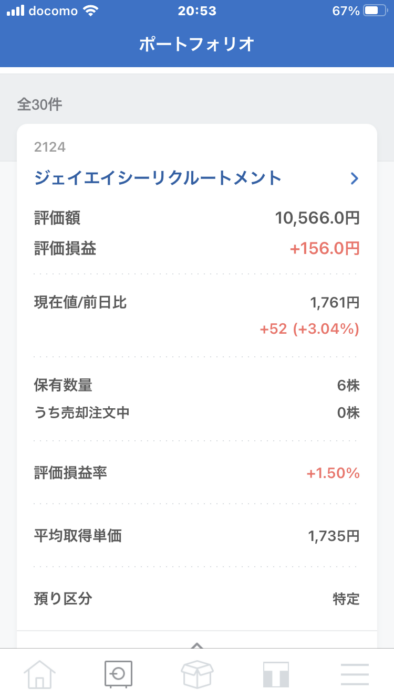
Task: Tap the 評価損益 +156.0円 value
Action: pyautogui.click(x=324, y=249)
